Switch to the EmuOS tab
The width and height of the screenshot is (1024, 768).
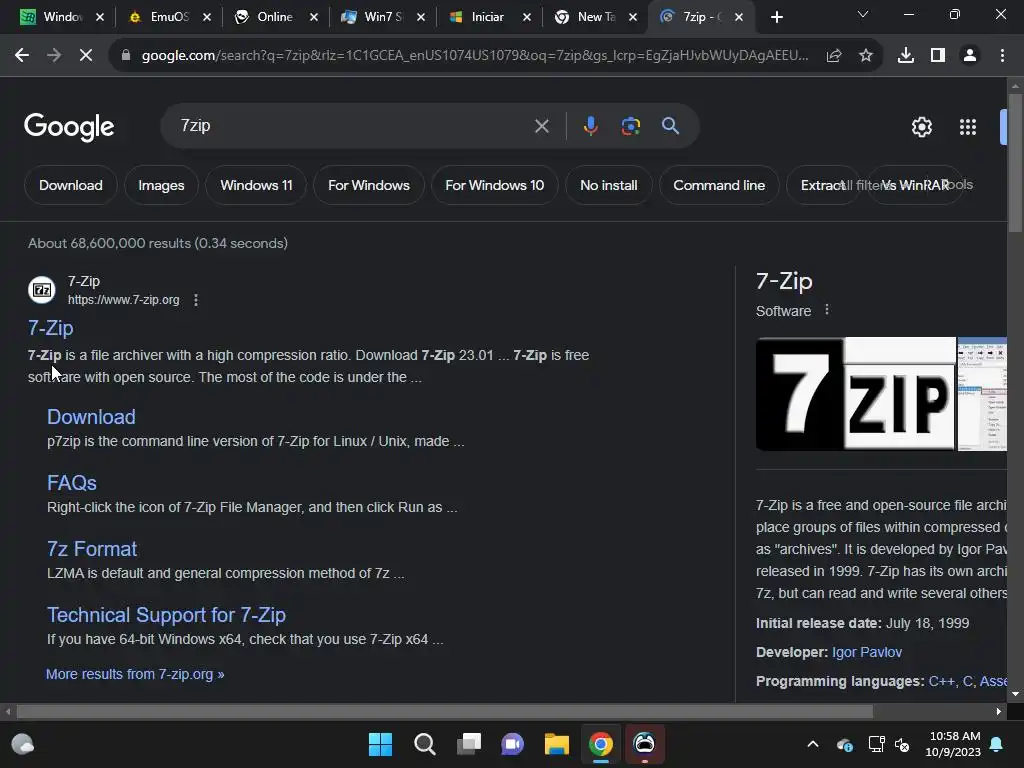point(161,17)
